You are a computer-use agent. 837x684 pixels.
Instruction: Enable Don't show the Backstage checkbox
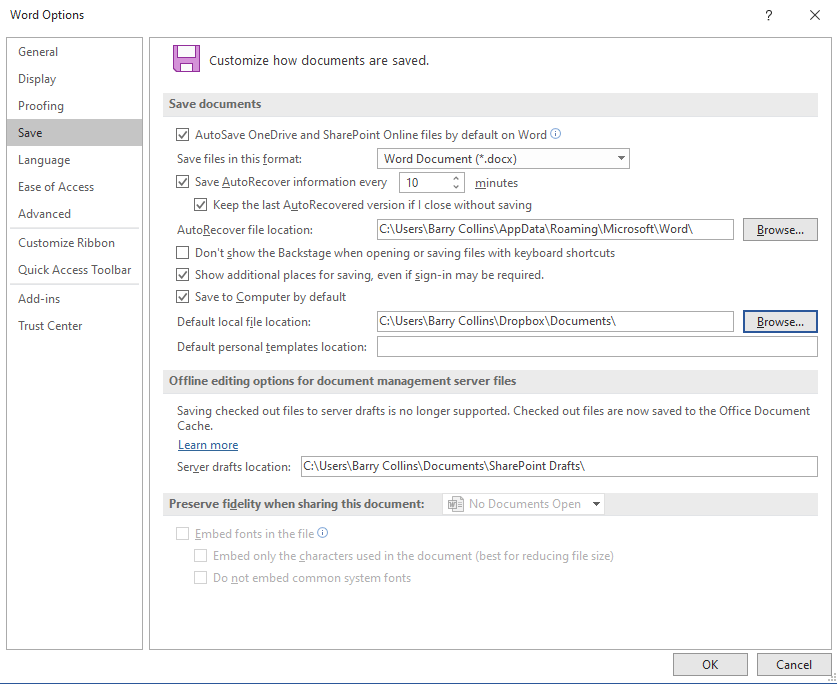(x=183, y=253)
